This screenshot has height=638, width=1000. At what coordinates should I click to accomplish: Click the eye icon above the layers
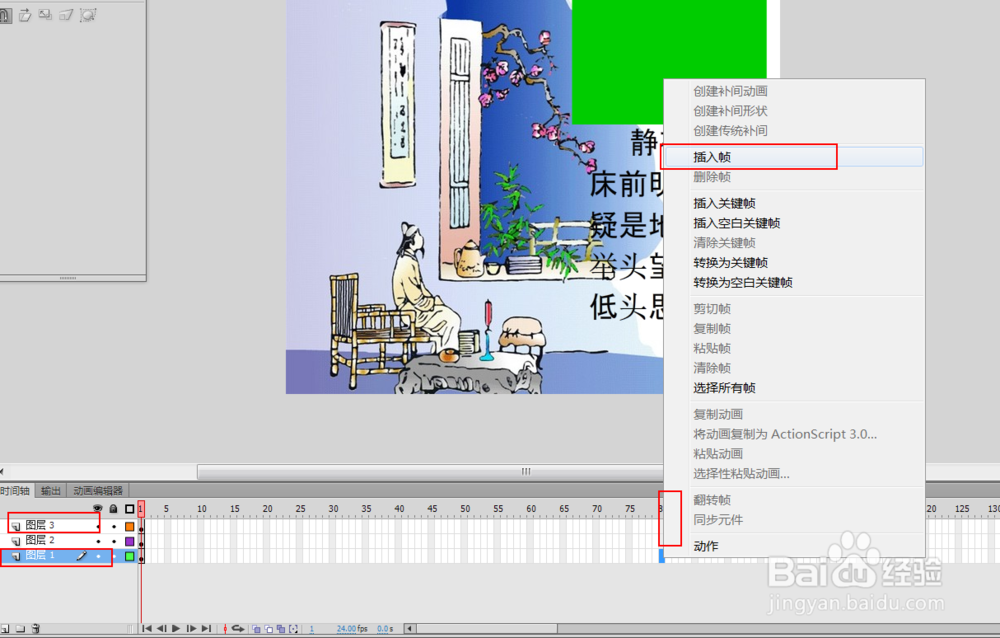click(x=98, y=508)
